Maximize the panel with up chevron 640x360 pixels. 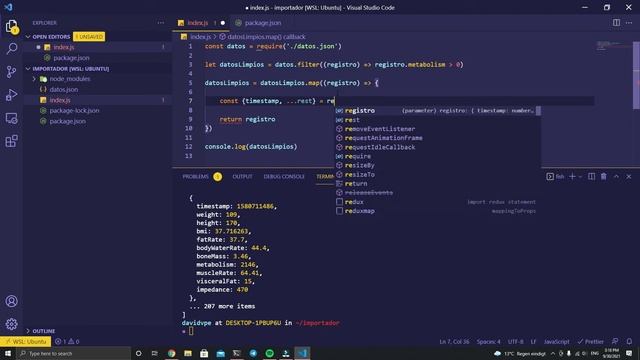(x=616, y=176)
